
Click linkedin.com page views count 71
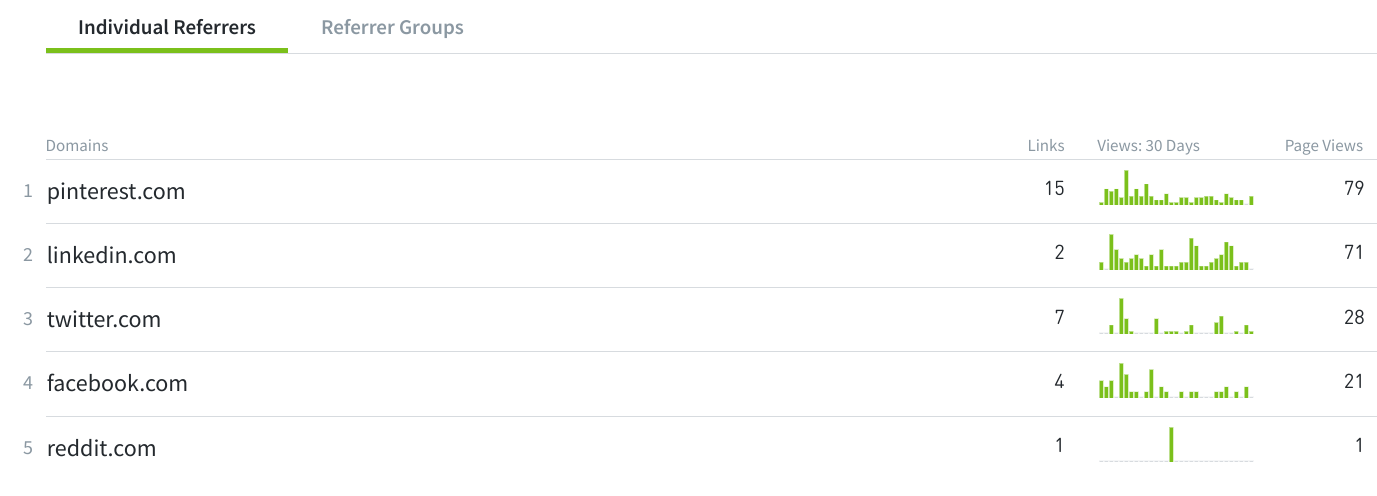(x=1354, y=252)
